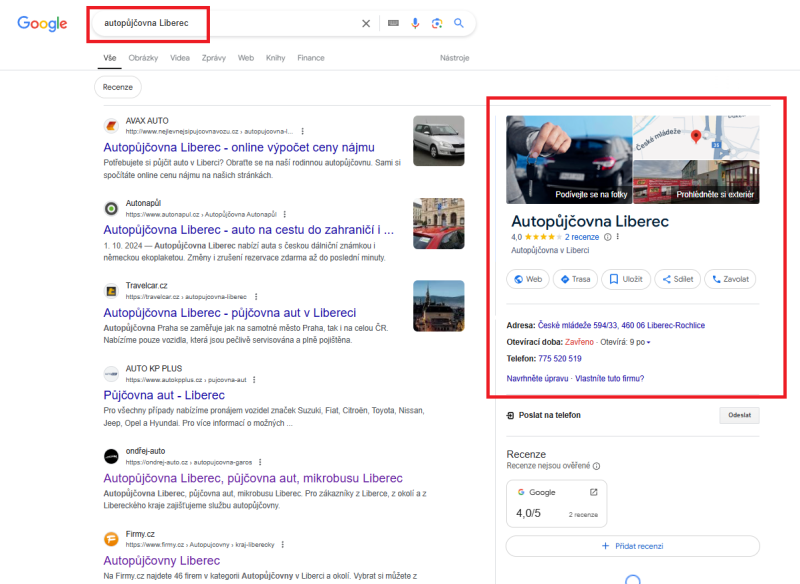Open Autopůjčovna Liberec - auto na cestu do zahraničí
This screenshot has height=584, width=800.
click(x=248, y=230)
